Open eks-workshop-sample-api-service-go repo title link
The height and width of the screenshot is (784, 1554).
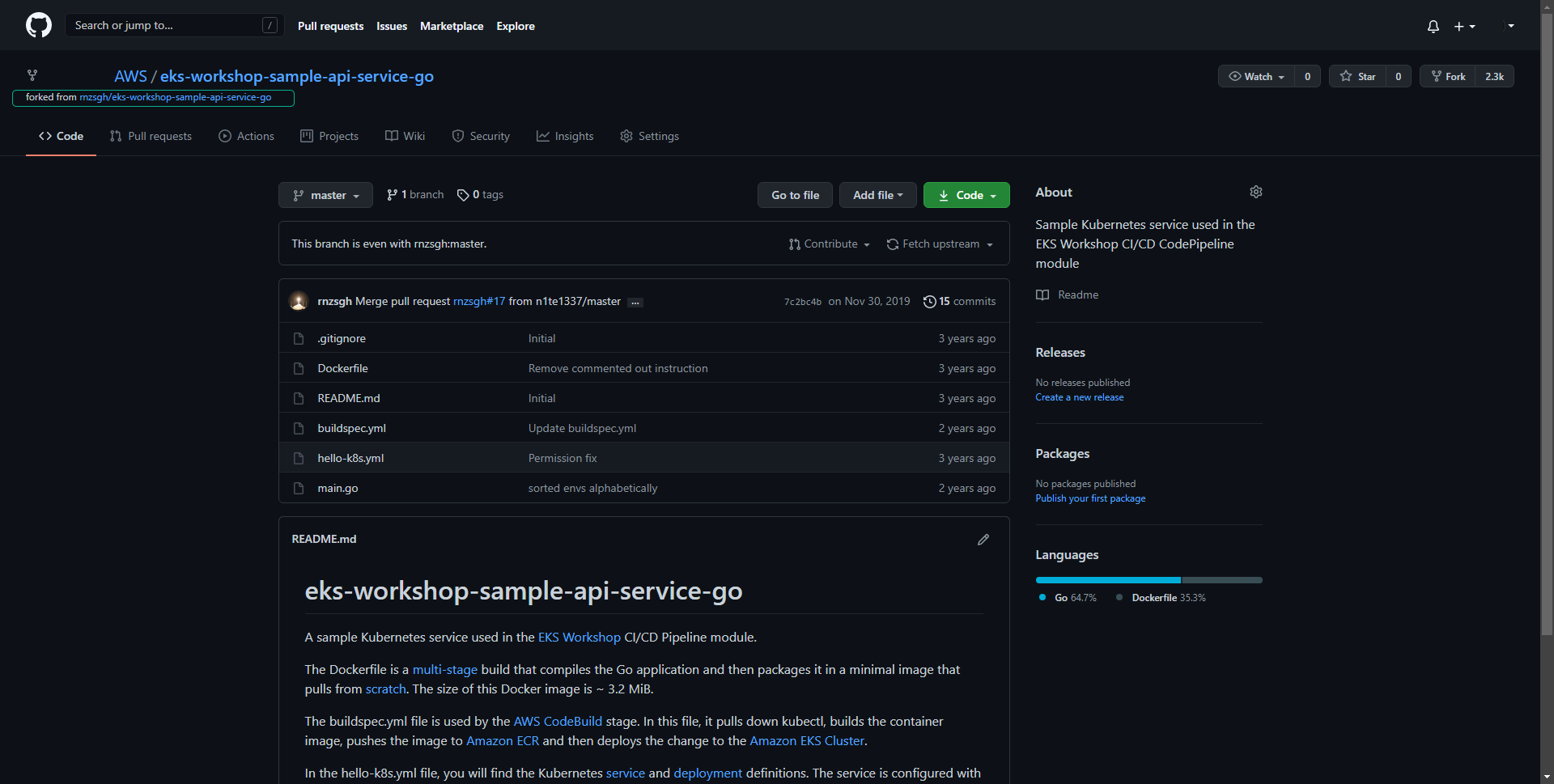297,76
